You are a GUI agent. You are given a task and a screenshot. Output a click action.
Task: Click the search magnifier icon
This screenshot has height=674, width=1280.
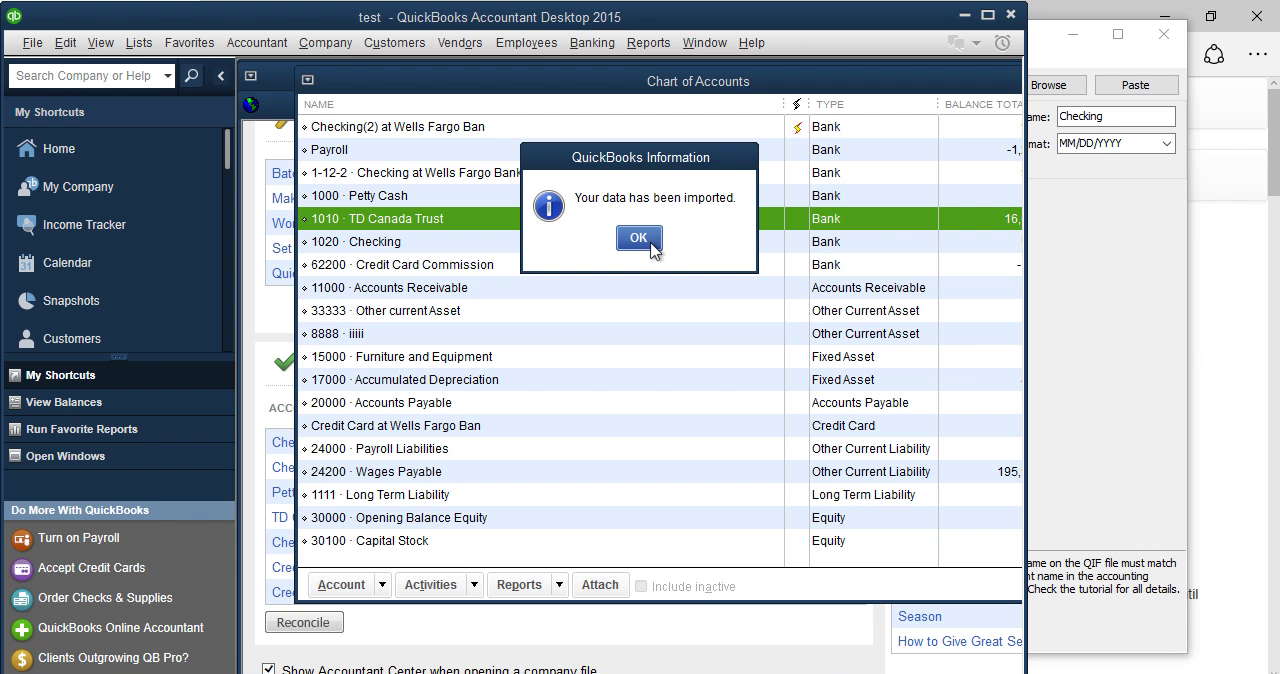pos(192,75)
